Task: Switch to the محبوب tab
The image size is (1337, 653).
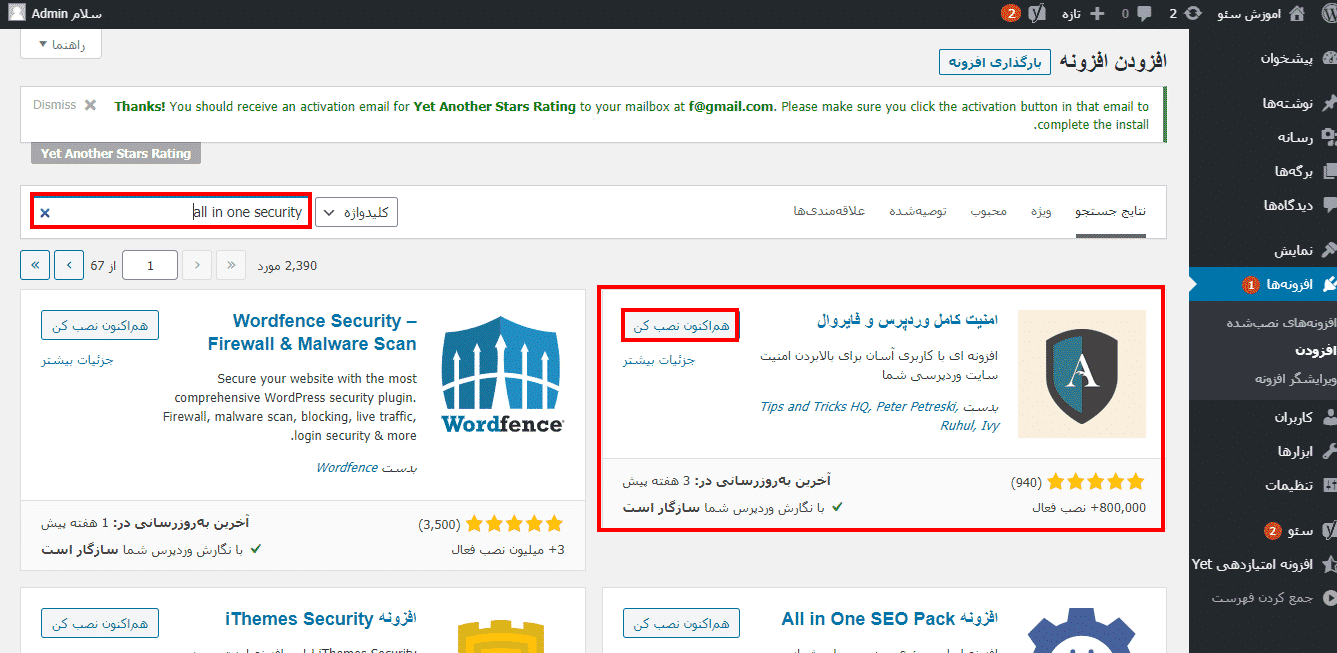Action: pyautogui.click(x=990, y=211)
